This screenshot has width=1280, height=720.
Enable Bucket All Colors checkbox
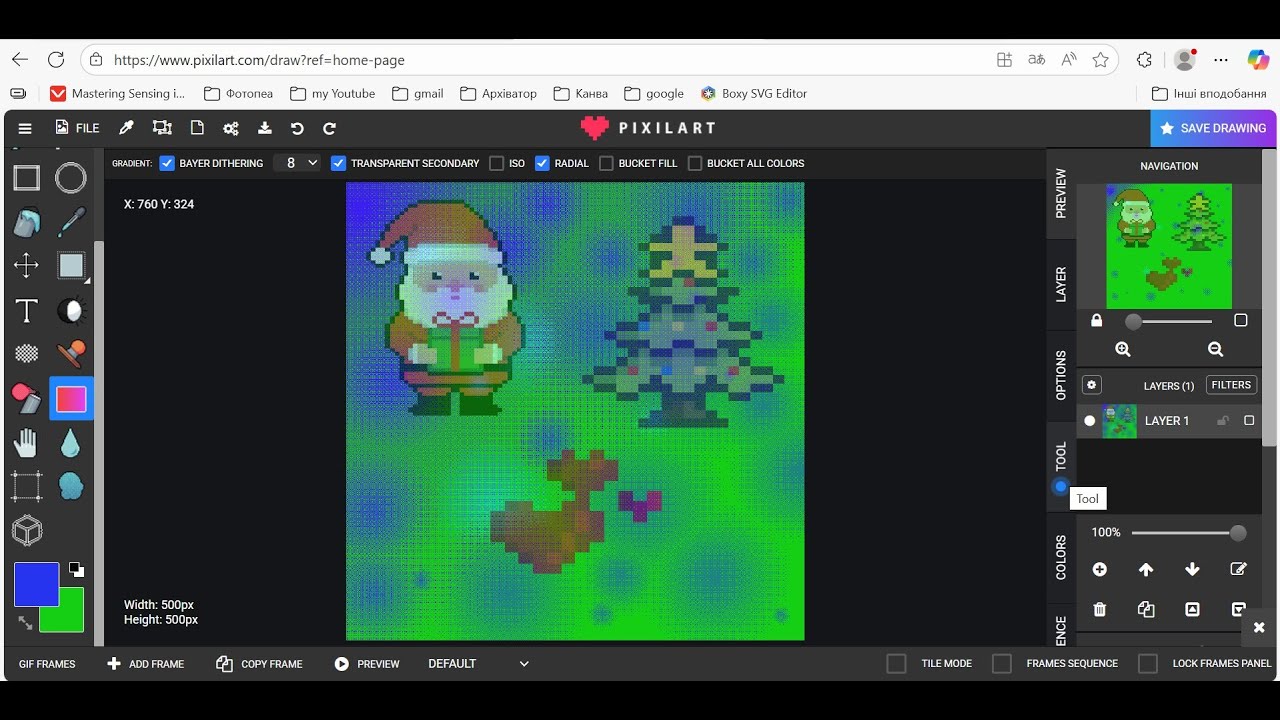[694, 163]
